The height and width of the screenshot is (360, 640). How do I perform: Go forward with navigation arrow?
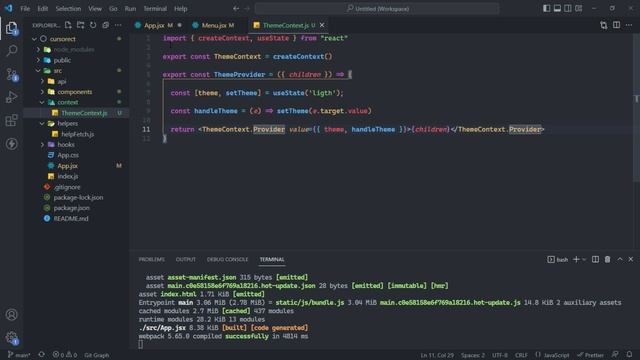[247, 9]
